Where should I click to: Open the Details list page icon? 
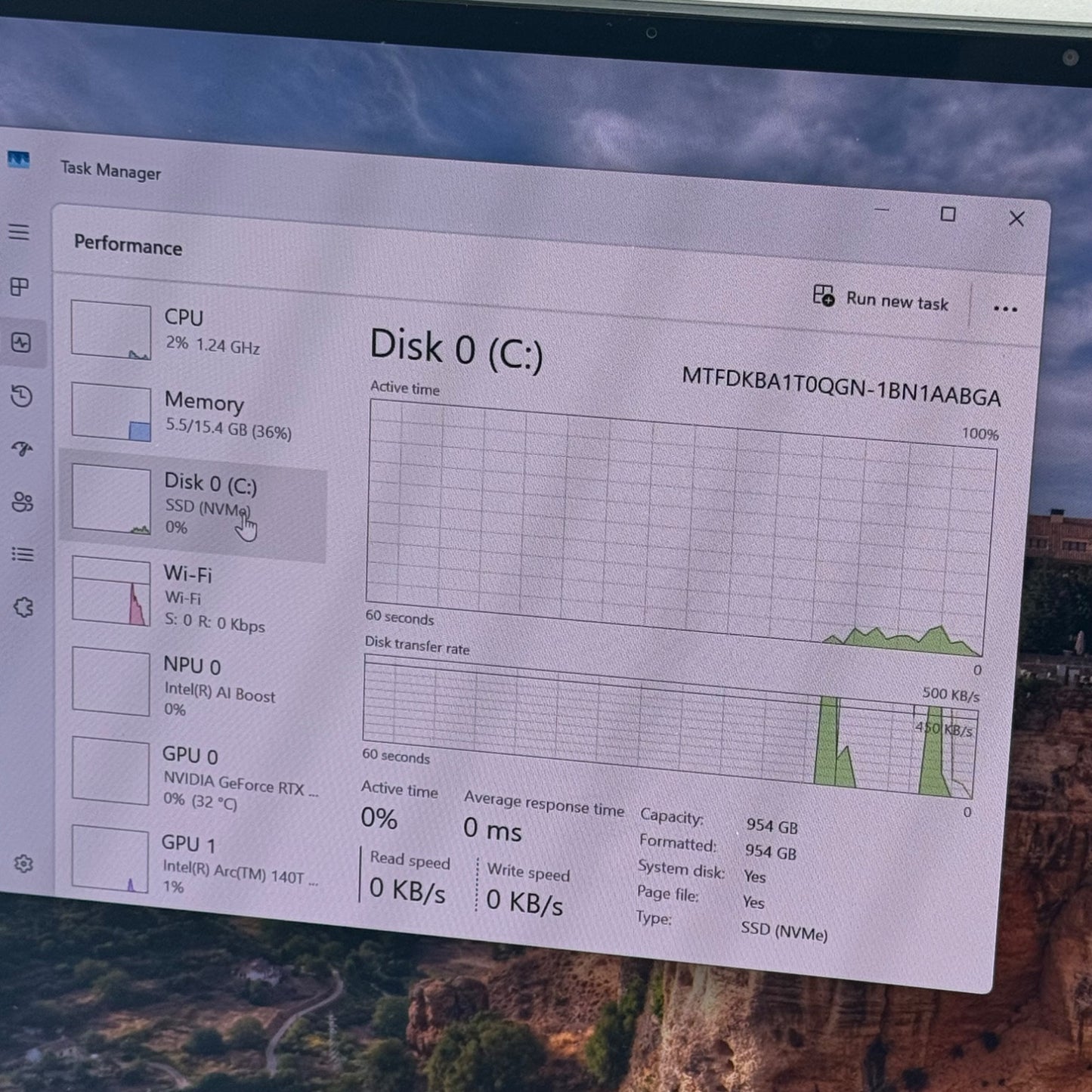click(x=23, y=555)
